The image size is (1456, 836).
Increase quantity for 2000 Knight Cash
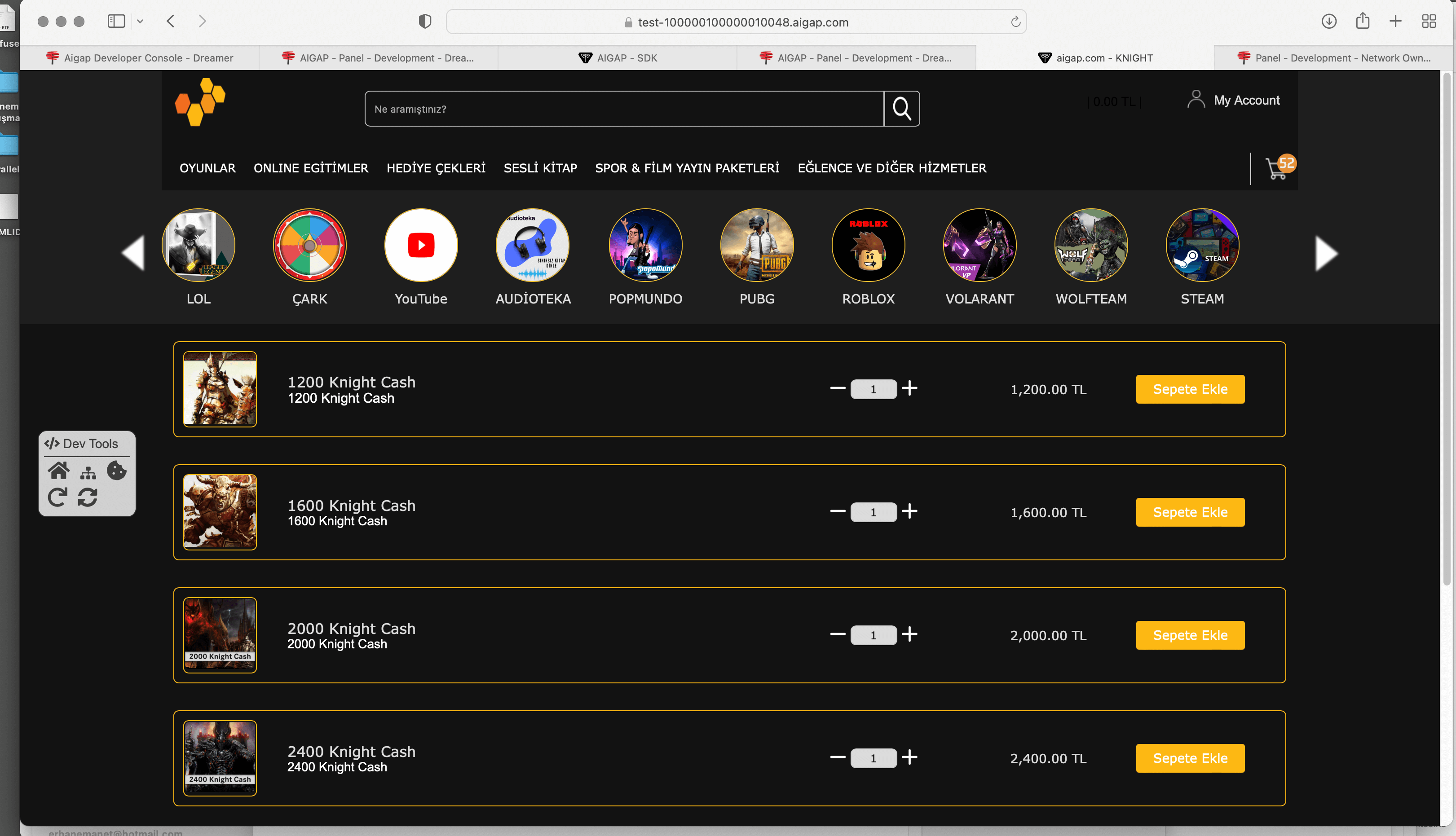909,634
